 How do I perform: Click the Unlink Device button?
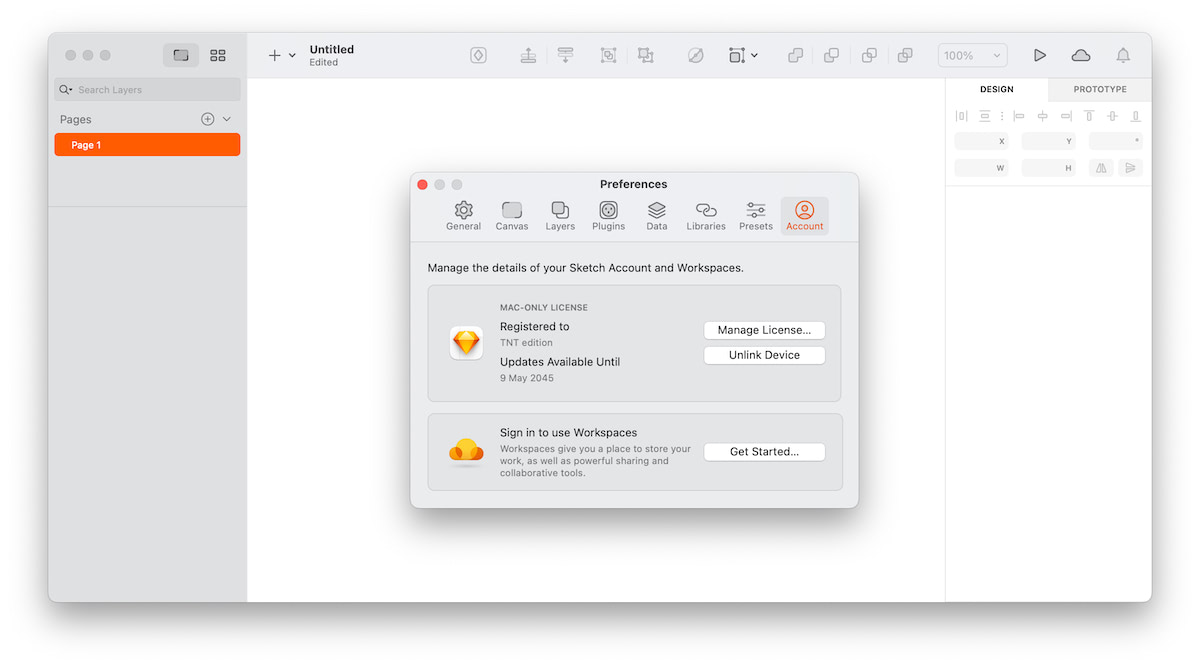[x=764, y=355]
